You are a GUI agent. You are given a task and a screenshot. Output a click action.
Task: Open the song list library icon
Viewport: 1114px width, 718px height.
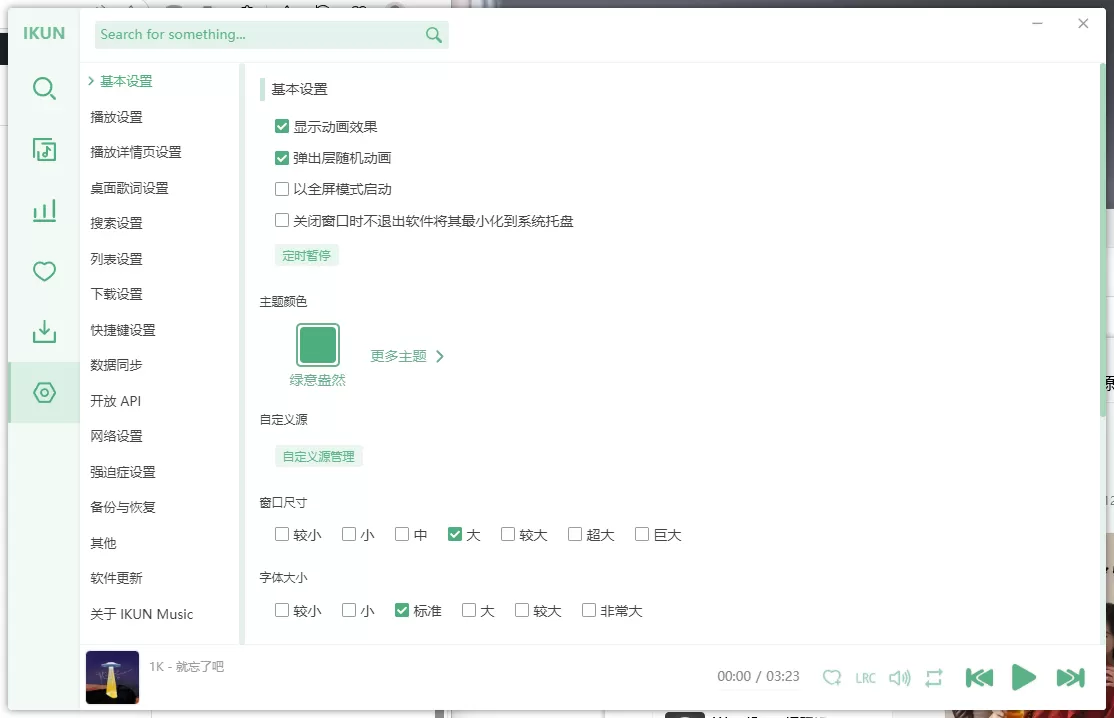coord(44,150)
